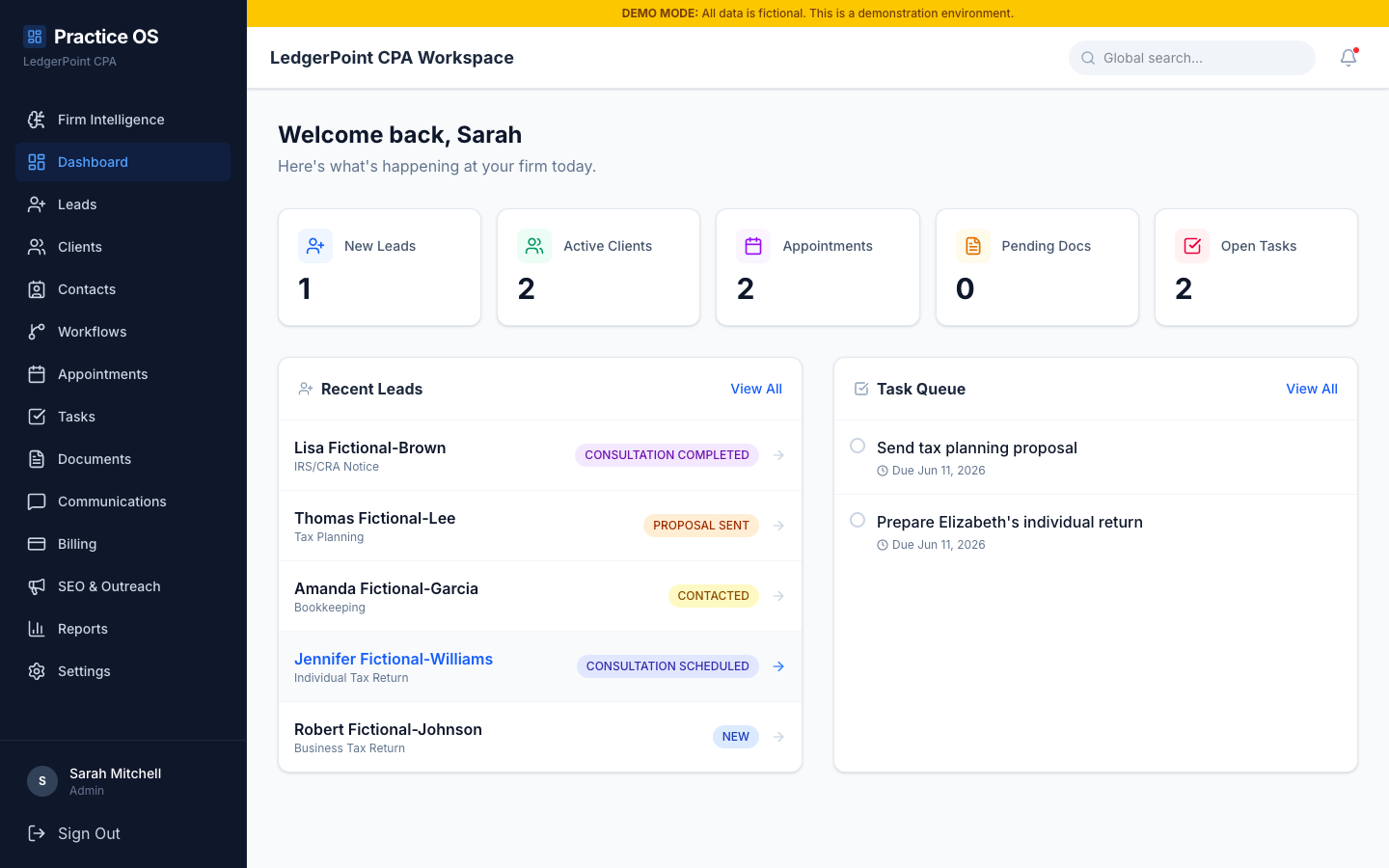The image size is (1389, 868).
Task: Click the CONSULTATION COMPLETED status badge
Action: tap(667, 455)
